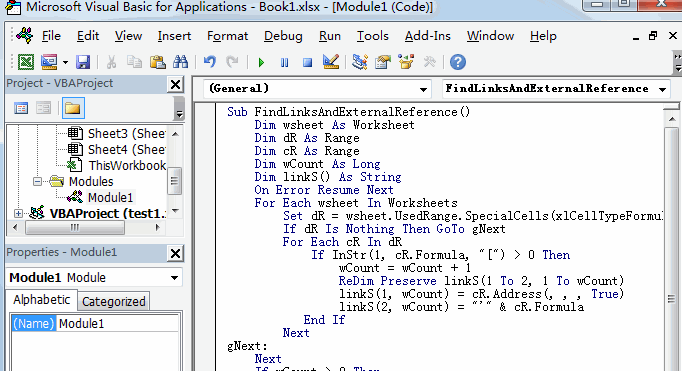Open Find with the binoculars icon
This screenshot has height=371, width=682.
point(181,62)
